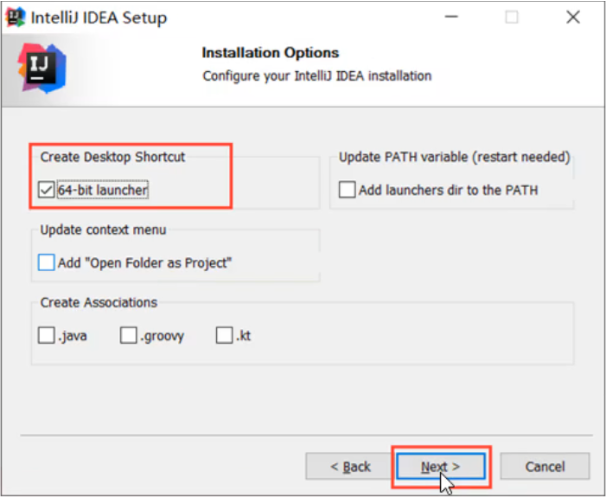
Task: Minimize the IntelliJ IDEA Setup window
Action: coord(451,17)
